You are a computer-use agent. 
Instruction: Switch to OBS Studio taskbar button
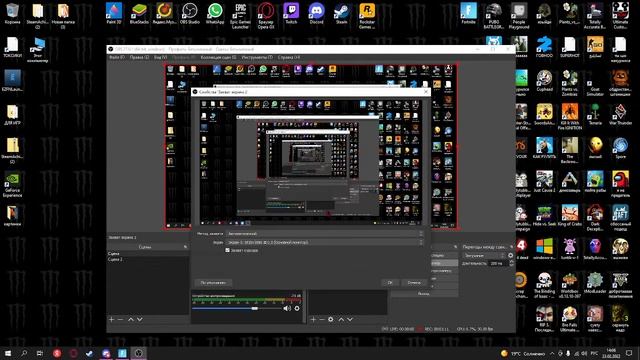(138, 353)
